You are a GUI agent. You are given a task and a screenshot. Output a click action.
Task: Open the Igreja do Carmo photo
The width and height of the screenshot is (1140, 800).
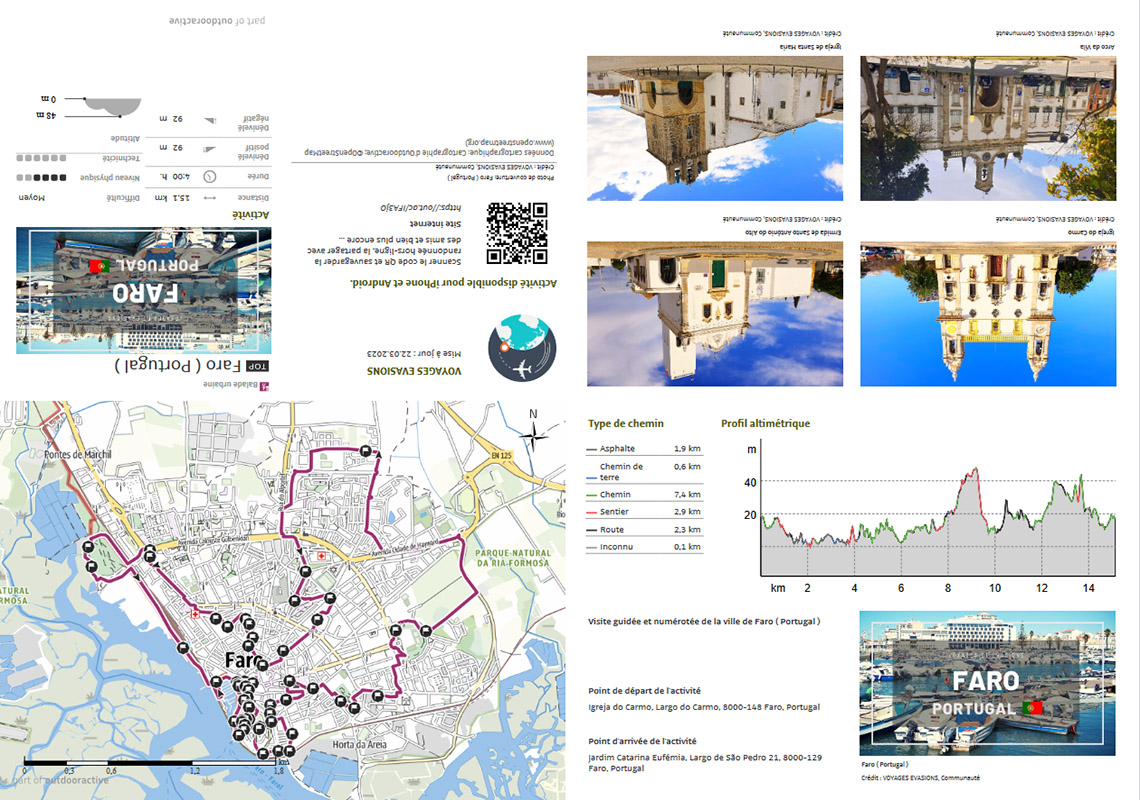point(988,313)
